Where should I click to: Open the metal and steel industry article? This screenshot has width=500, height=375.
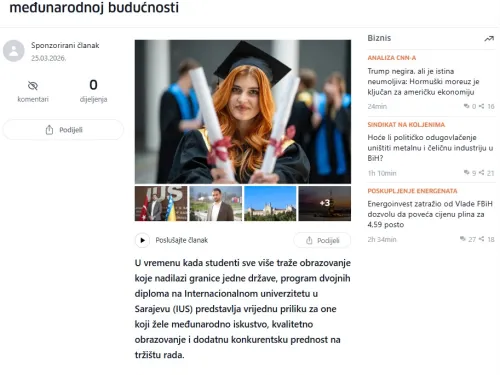point(430,148)
